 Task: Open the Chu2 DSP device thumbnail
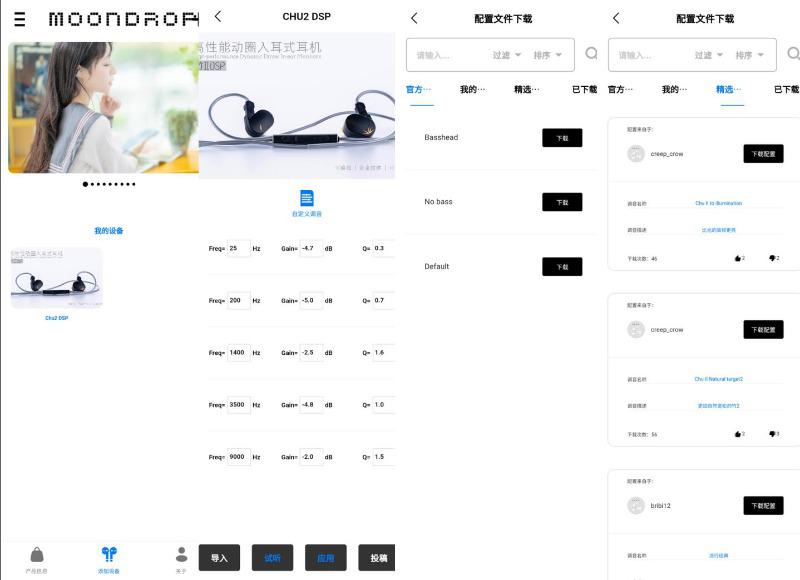pos(57,278)
